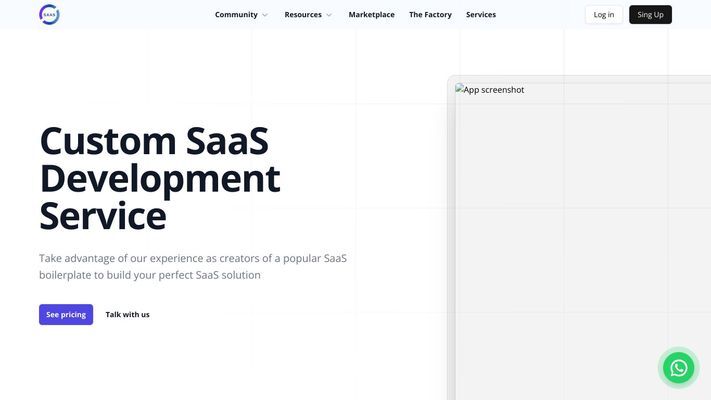This screenshot has height=400, width=711.
Task: Open the Community menu
Action: [x=241, y=15]
